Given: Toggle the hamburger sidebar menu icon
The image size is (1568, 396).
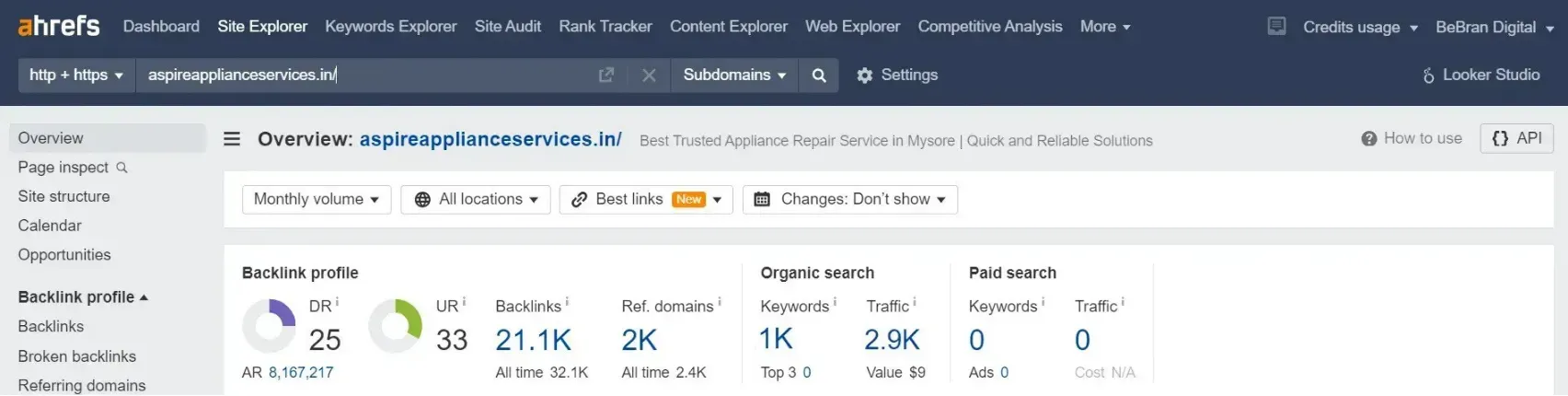Looking at the screenshot, I should [232, 139].
